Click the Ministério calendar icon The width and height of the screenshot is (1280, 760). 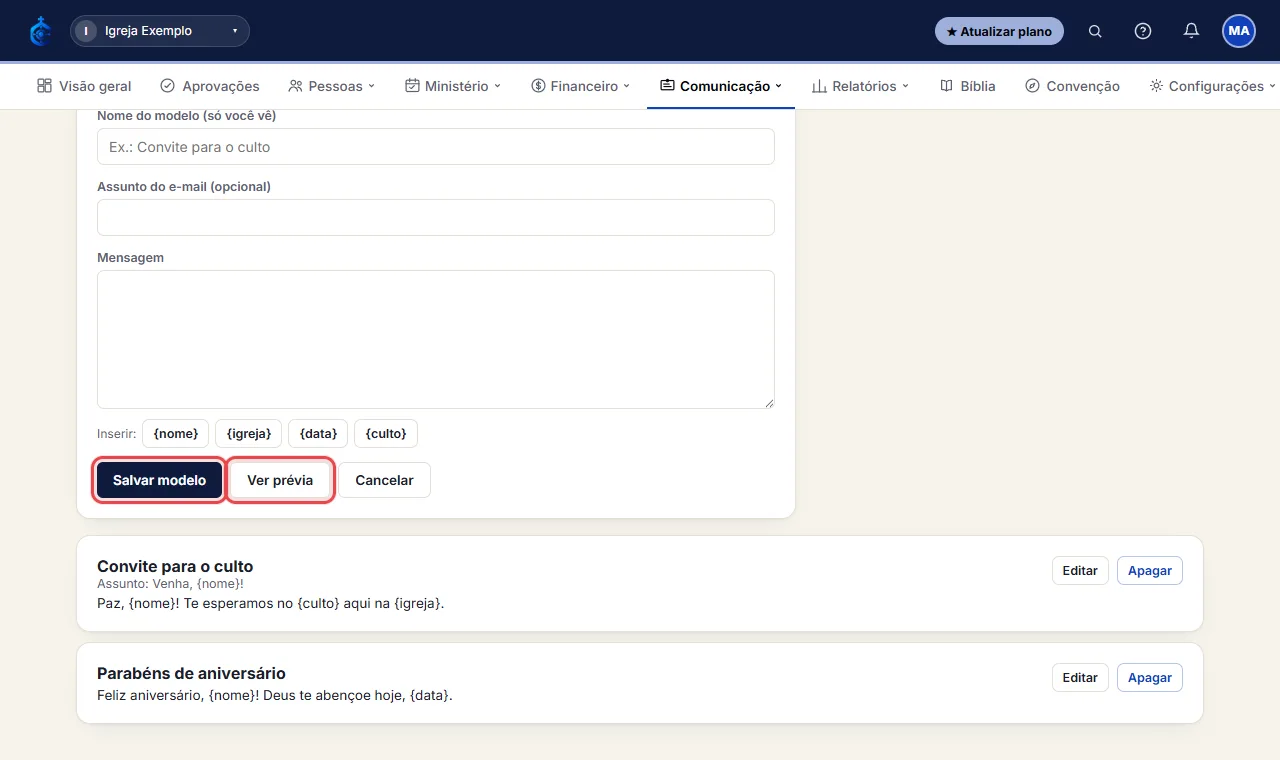[412, 86]
